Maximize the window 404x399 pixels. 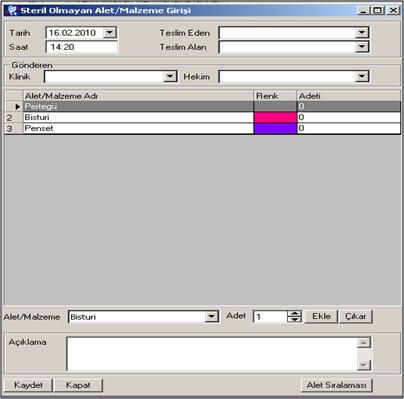pyautogui.click(x=378, y=10)
